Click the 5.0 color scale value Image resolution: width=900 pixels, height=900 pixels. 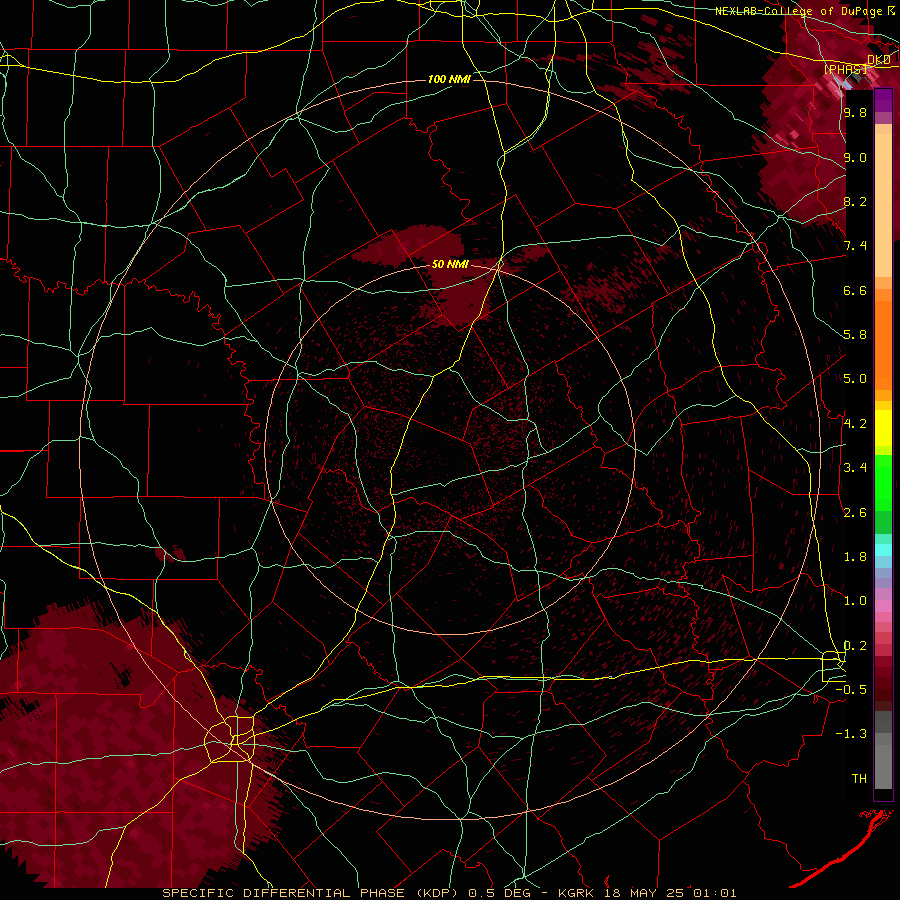click(x=855, y=379)
